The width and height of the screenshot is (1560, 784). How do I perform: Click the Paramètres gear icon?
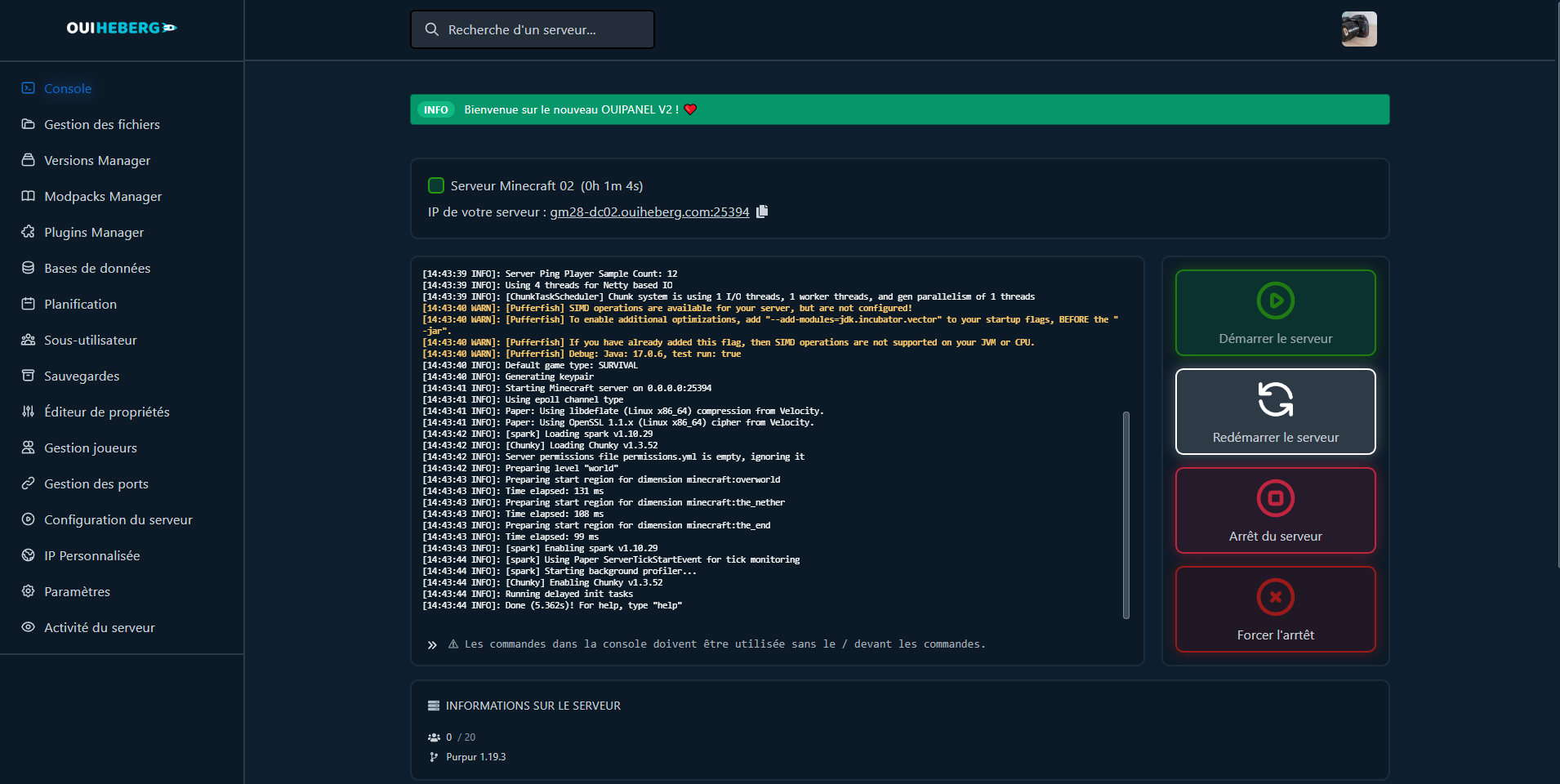[28, 591]
